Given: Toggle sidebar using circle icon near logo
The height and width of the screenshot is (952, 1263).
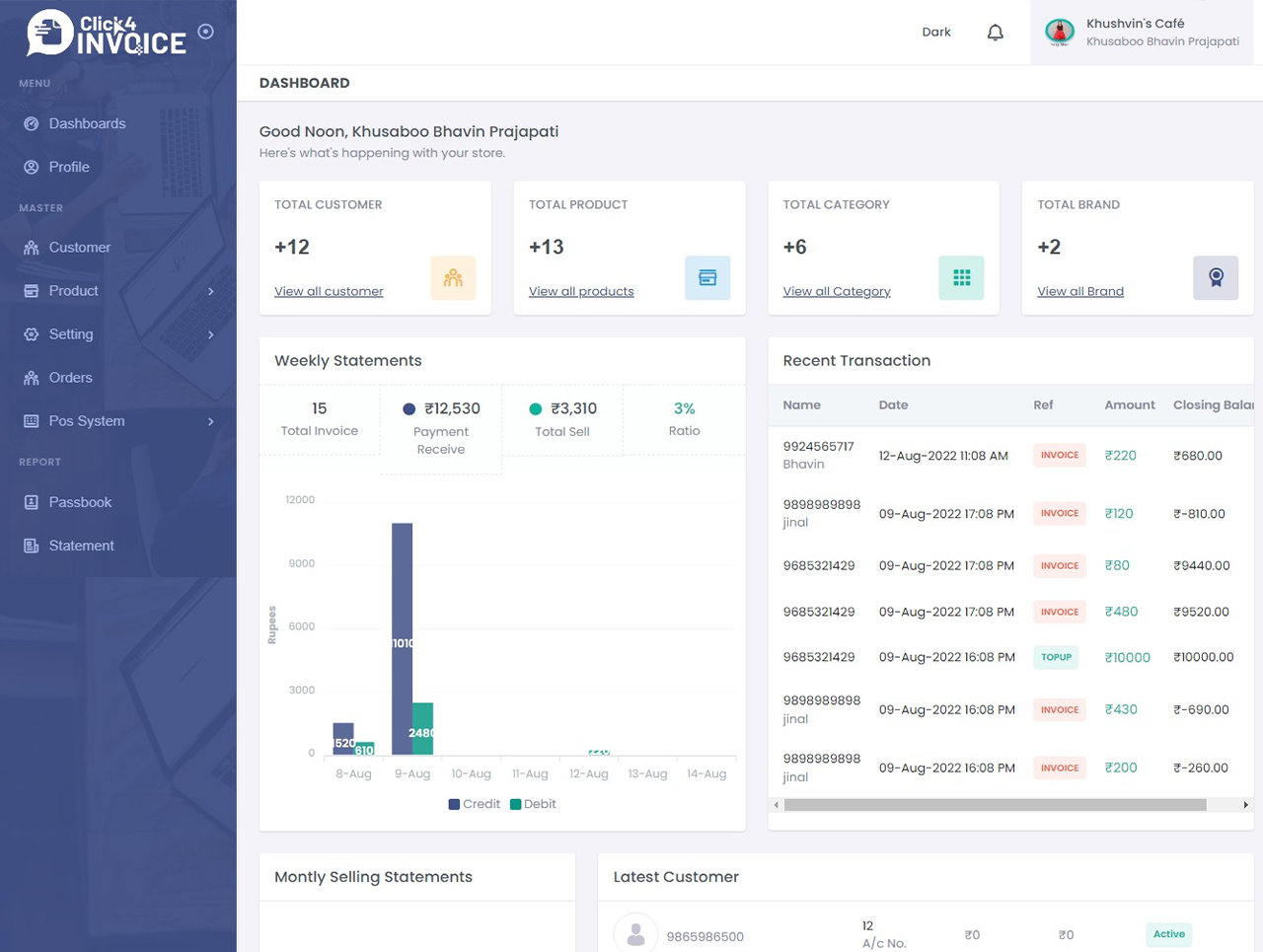Looking at the screenshot, I should (x=205, y=32).
